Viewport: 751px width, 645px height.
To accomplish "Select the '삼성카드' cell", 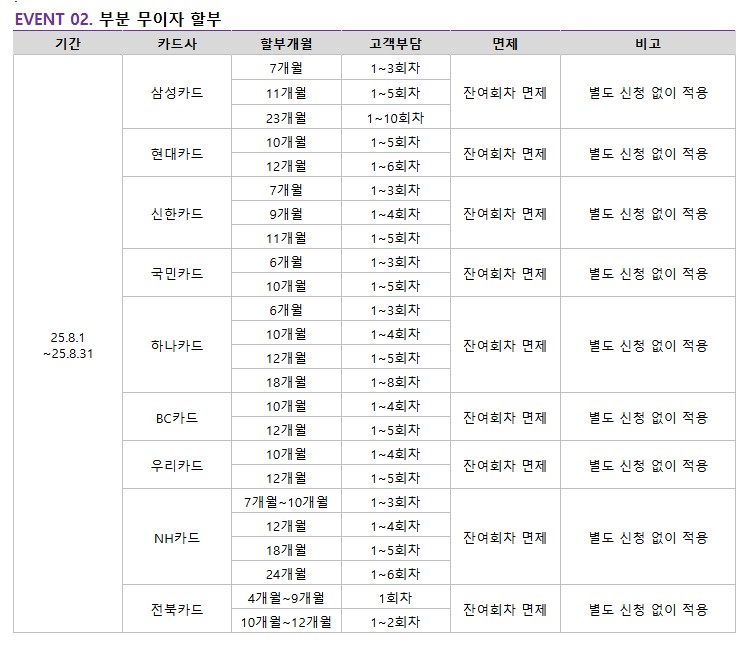I will [177, 92].
